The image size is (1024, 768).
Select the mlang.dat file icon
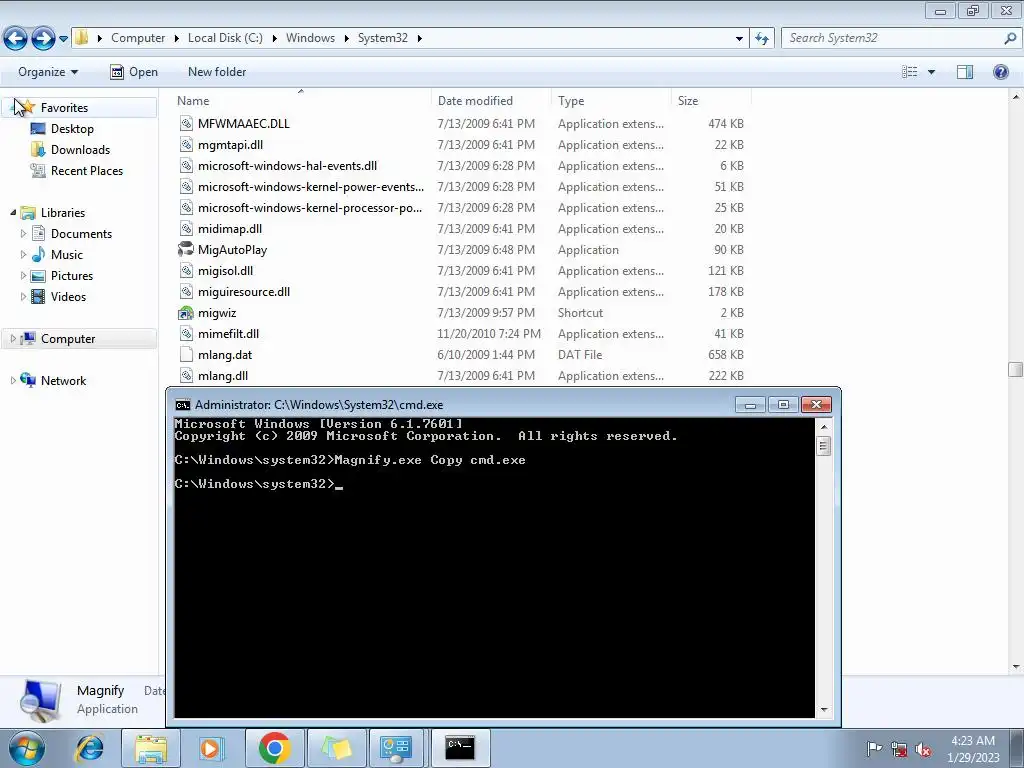point(186,355)
